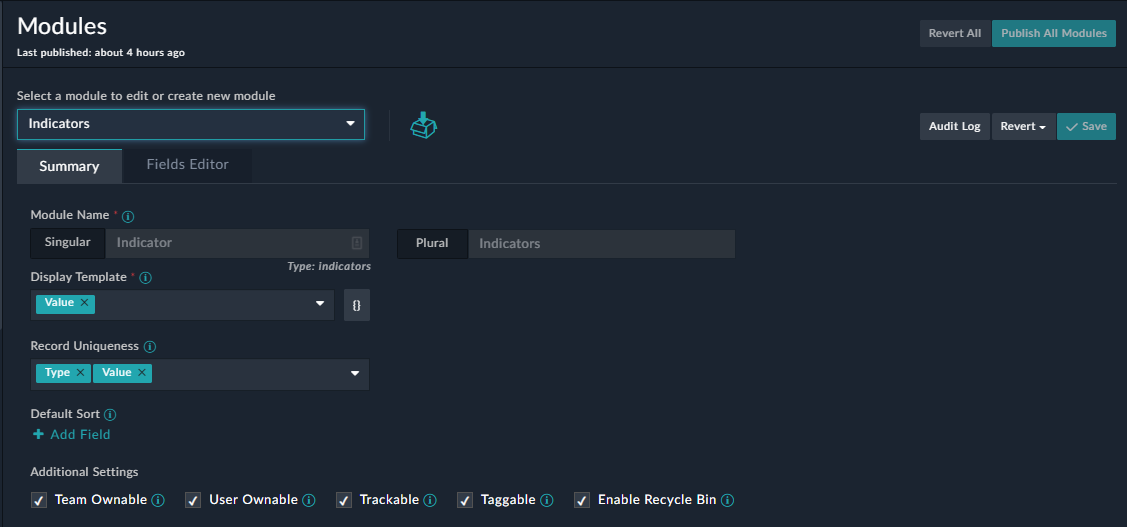Click the 'Type: indicators' text
This screenshot has width=1127, height=527.
[329, 266]
